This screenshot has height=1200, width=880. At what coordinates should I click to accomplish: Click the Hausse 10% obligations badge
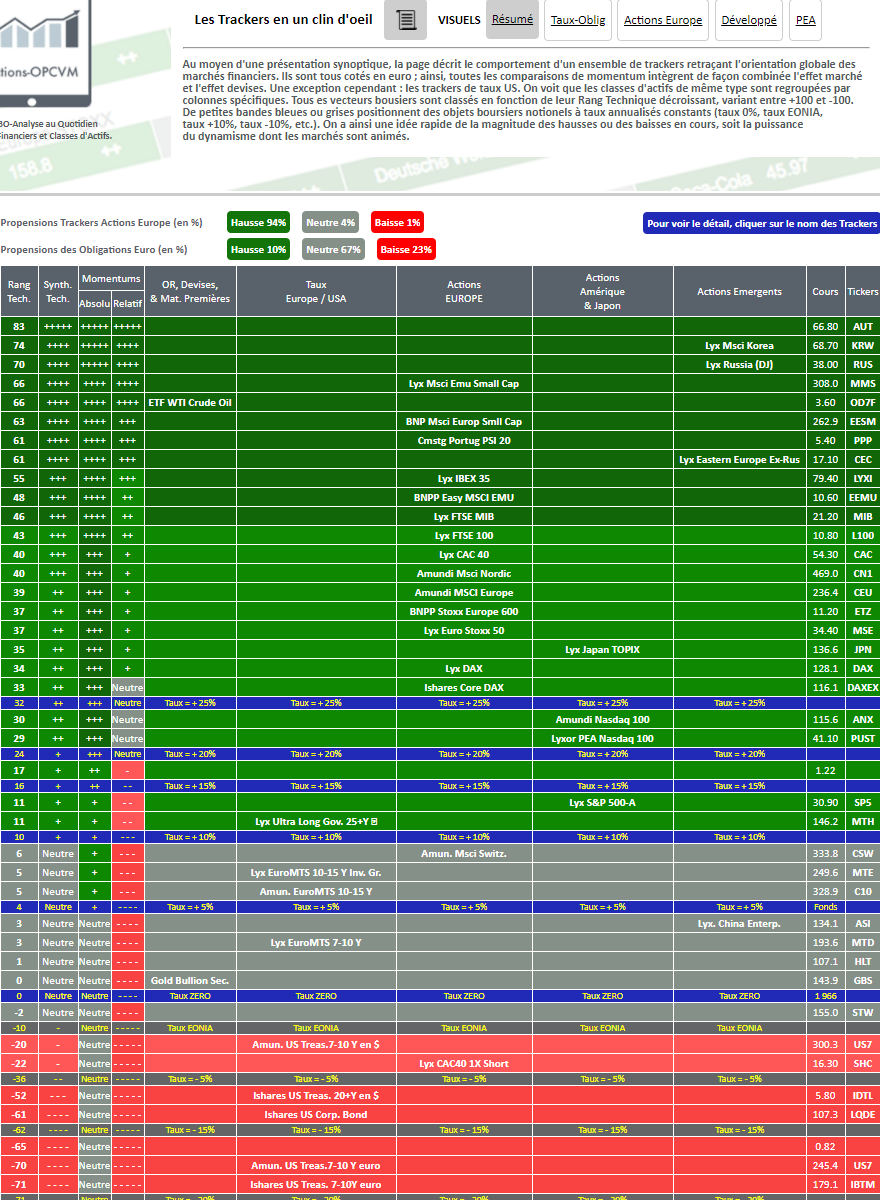pos(259,249)
